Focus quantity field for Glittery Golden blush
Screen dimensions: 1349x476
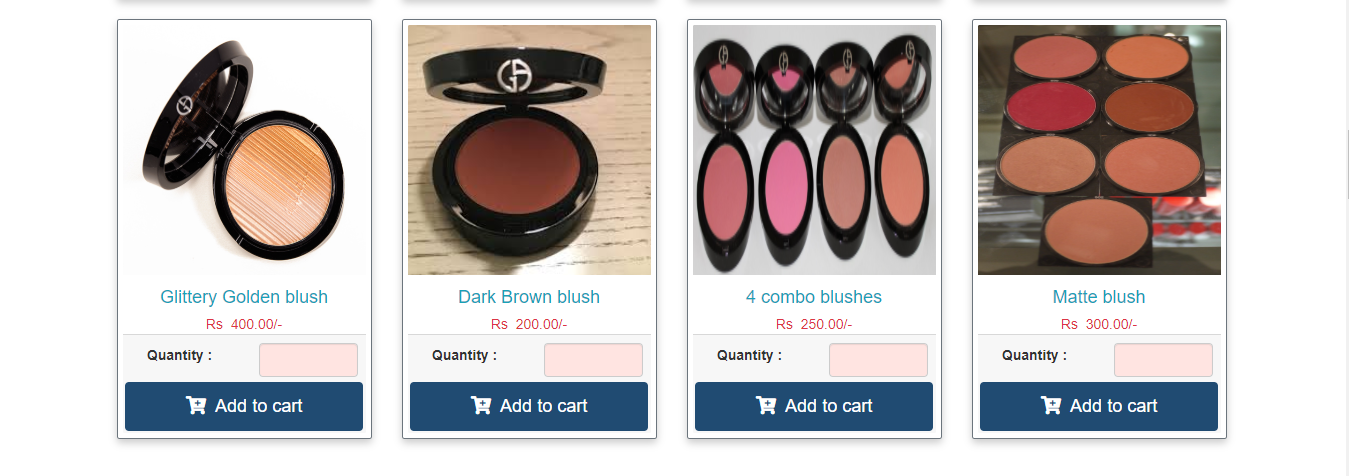pyautogui.click(x=308, y=360)
